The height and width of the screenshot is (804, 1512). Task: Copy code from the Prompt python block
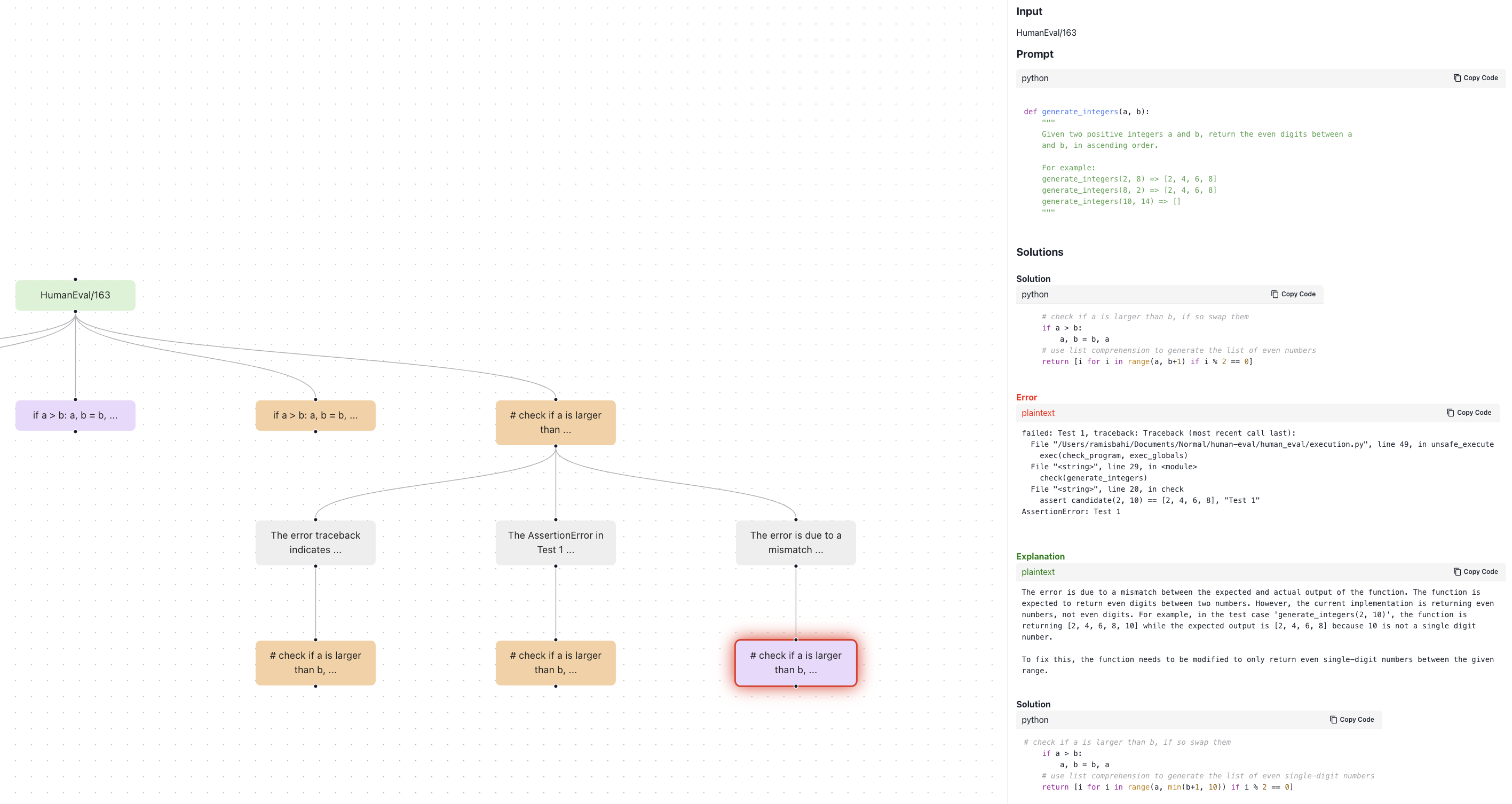[1475, 78]
